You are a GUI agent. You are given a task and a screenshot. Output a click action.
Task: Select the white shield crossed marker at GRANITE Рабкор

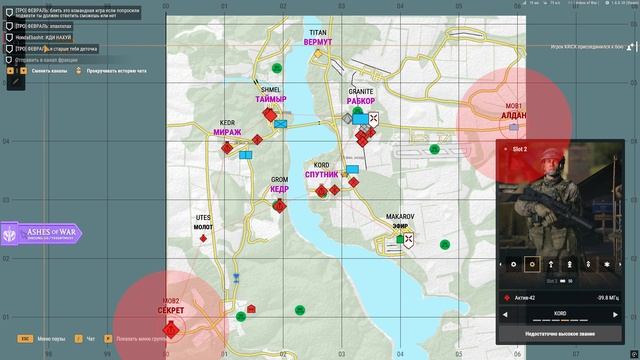373,119
